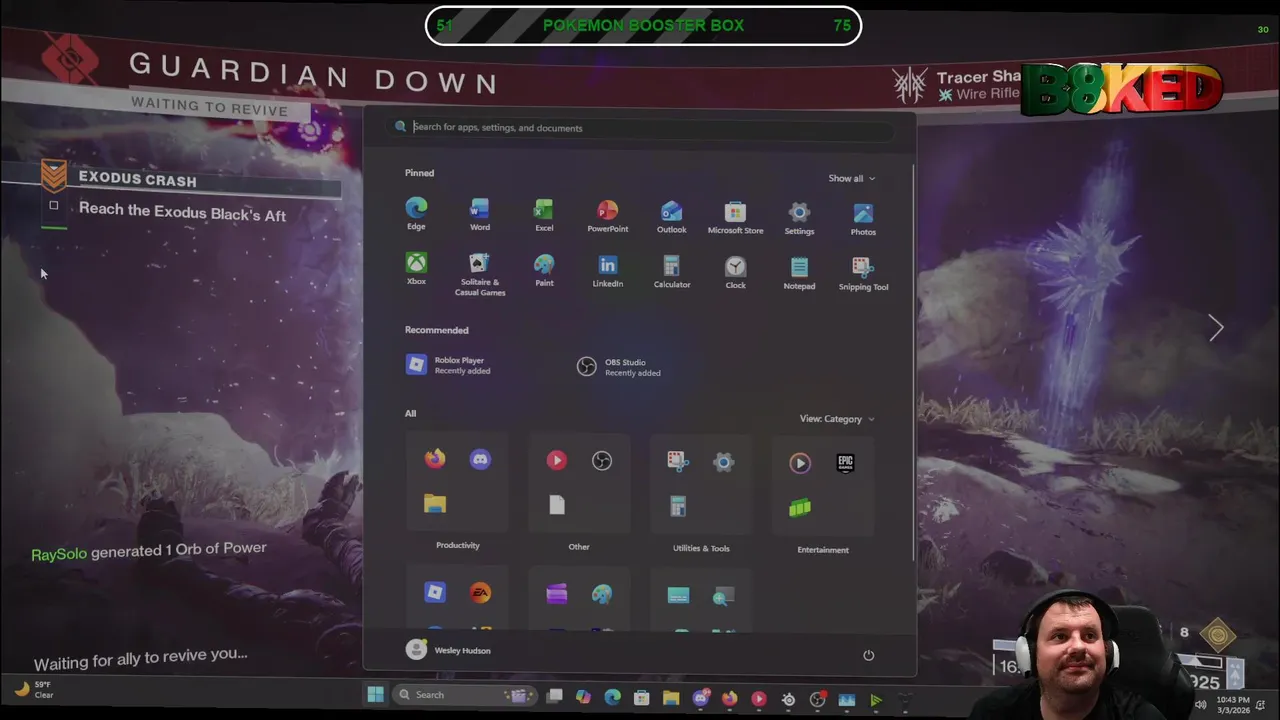This screenshot has height=720, width=1280.
Task: Open SteelSeries icon on taskbar
Action: 788,699
